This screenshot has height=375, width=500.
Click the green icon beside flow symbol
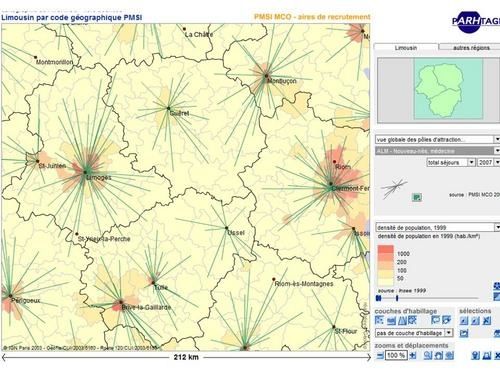click(x=416, y=197)
